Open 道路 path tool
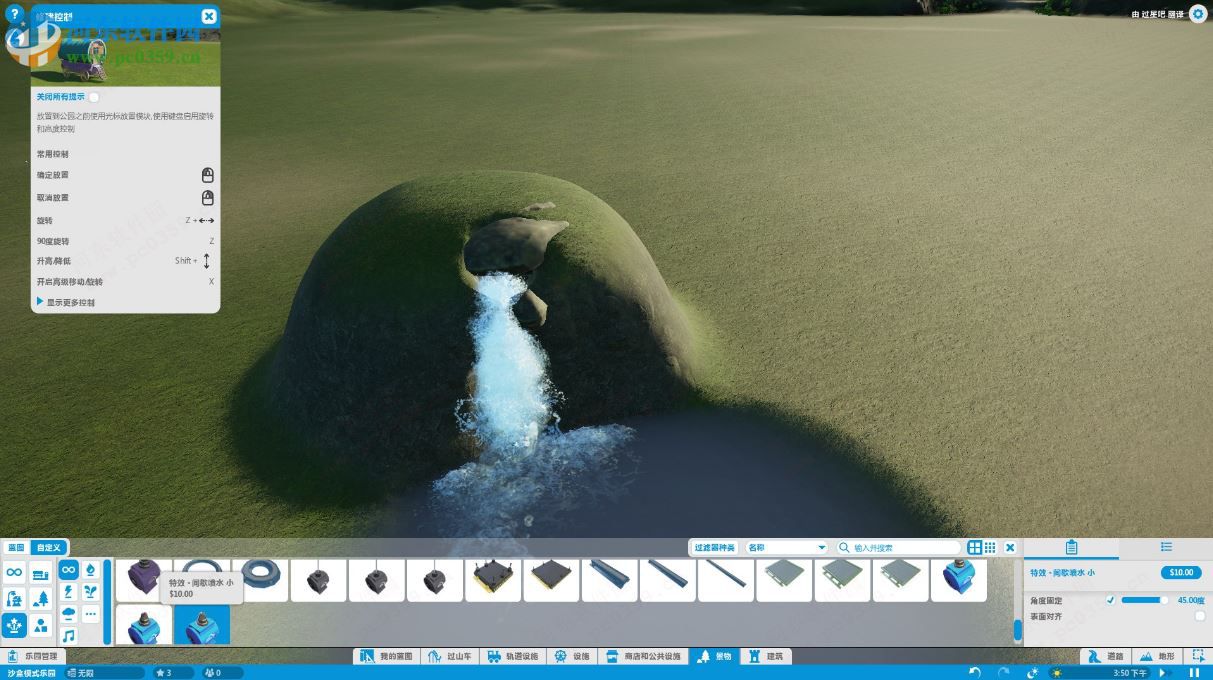The width and height of the screenshot is (1213, 680). (1106, 657)
